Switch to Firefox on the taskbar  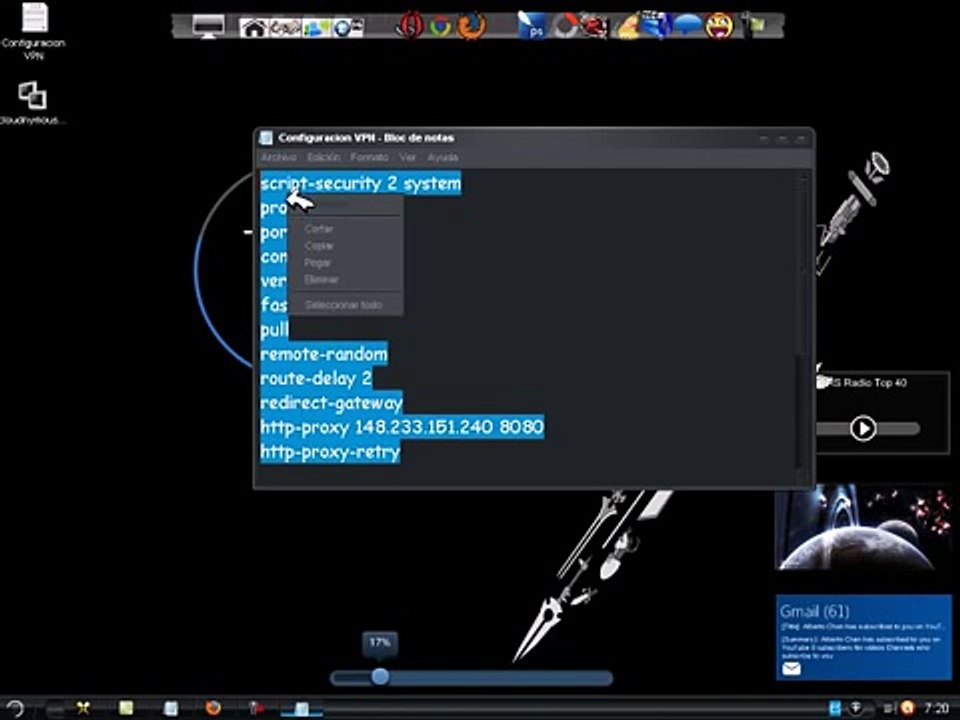[x=212, y=708]
